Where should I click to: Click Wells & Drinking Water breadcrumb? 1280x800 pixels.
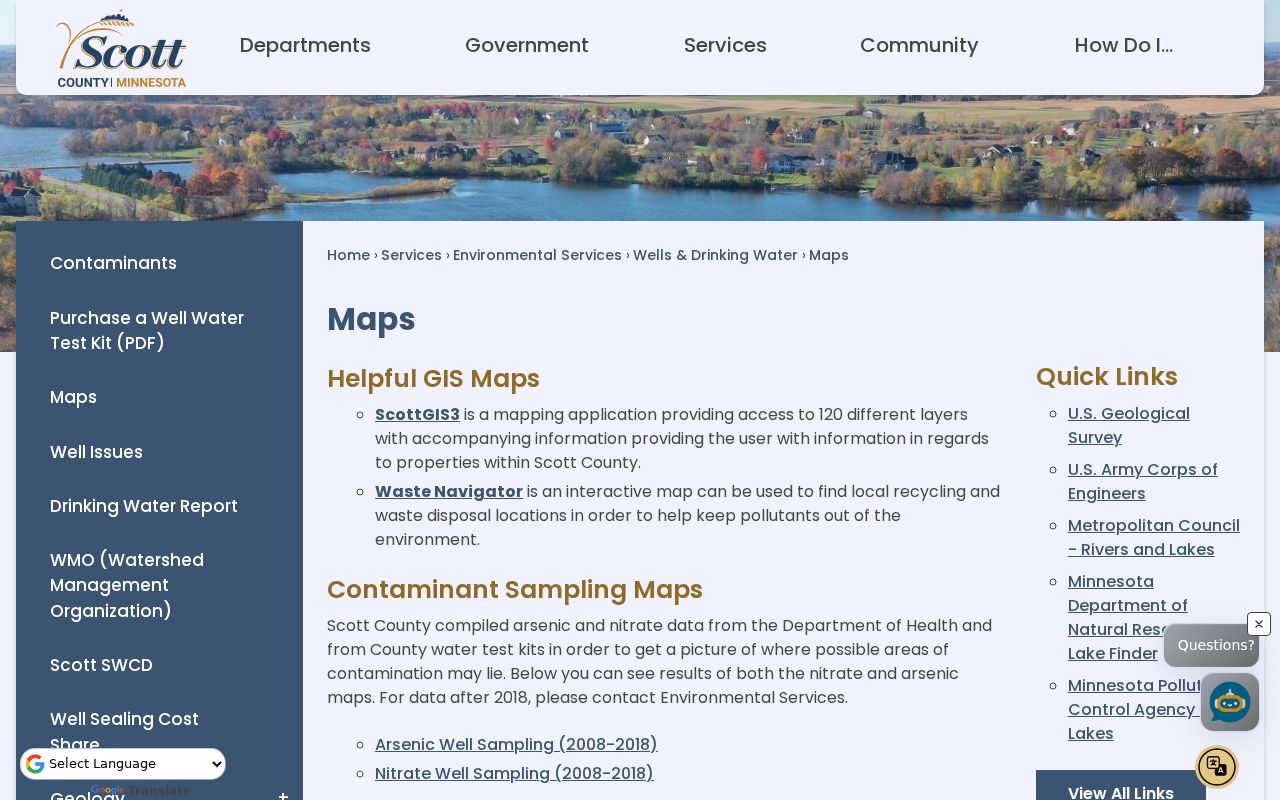(715, 255)
